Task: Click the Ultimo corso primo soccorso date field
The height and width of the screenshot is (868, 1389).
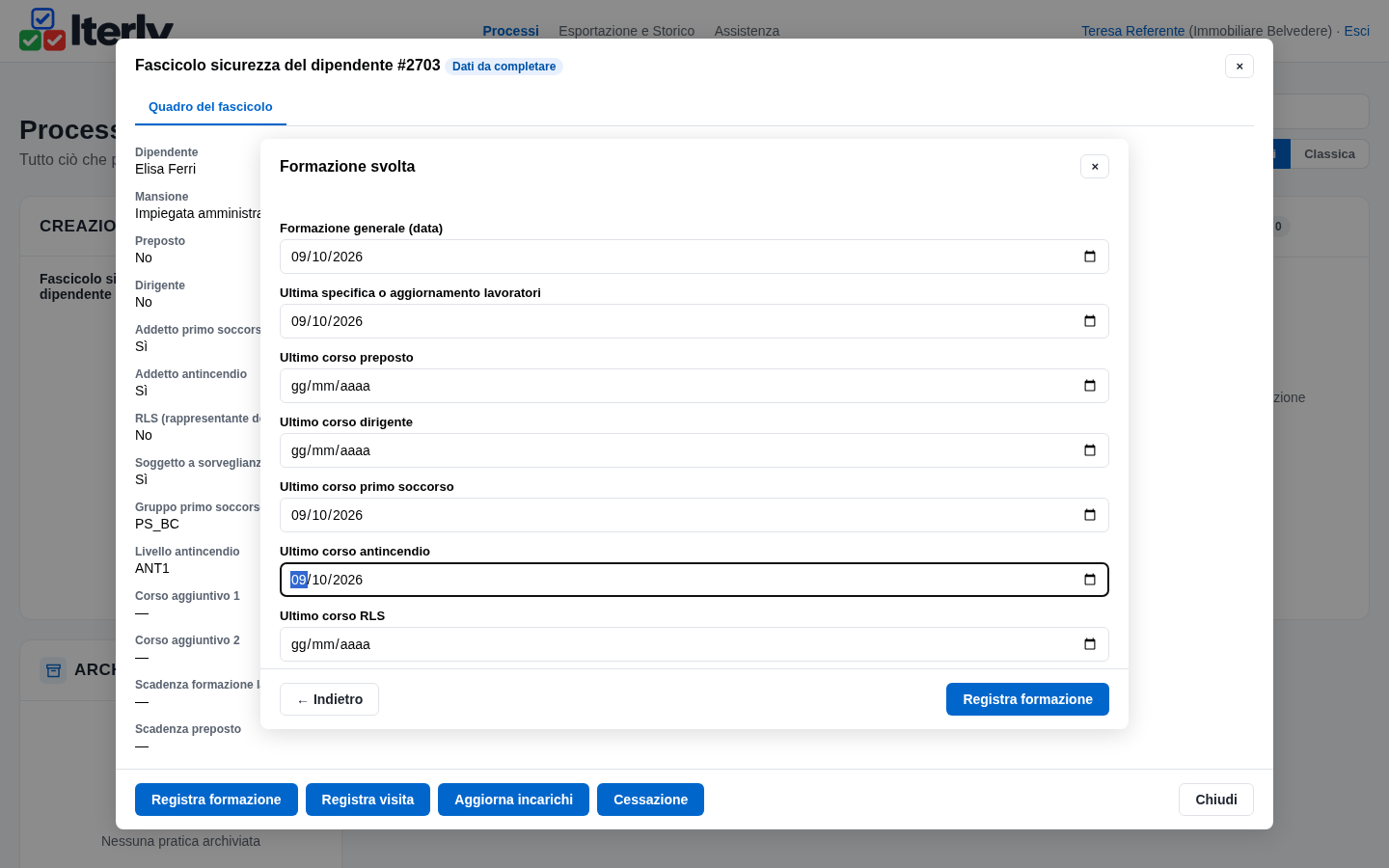Action: coord(694,515)
